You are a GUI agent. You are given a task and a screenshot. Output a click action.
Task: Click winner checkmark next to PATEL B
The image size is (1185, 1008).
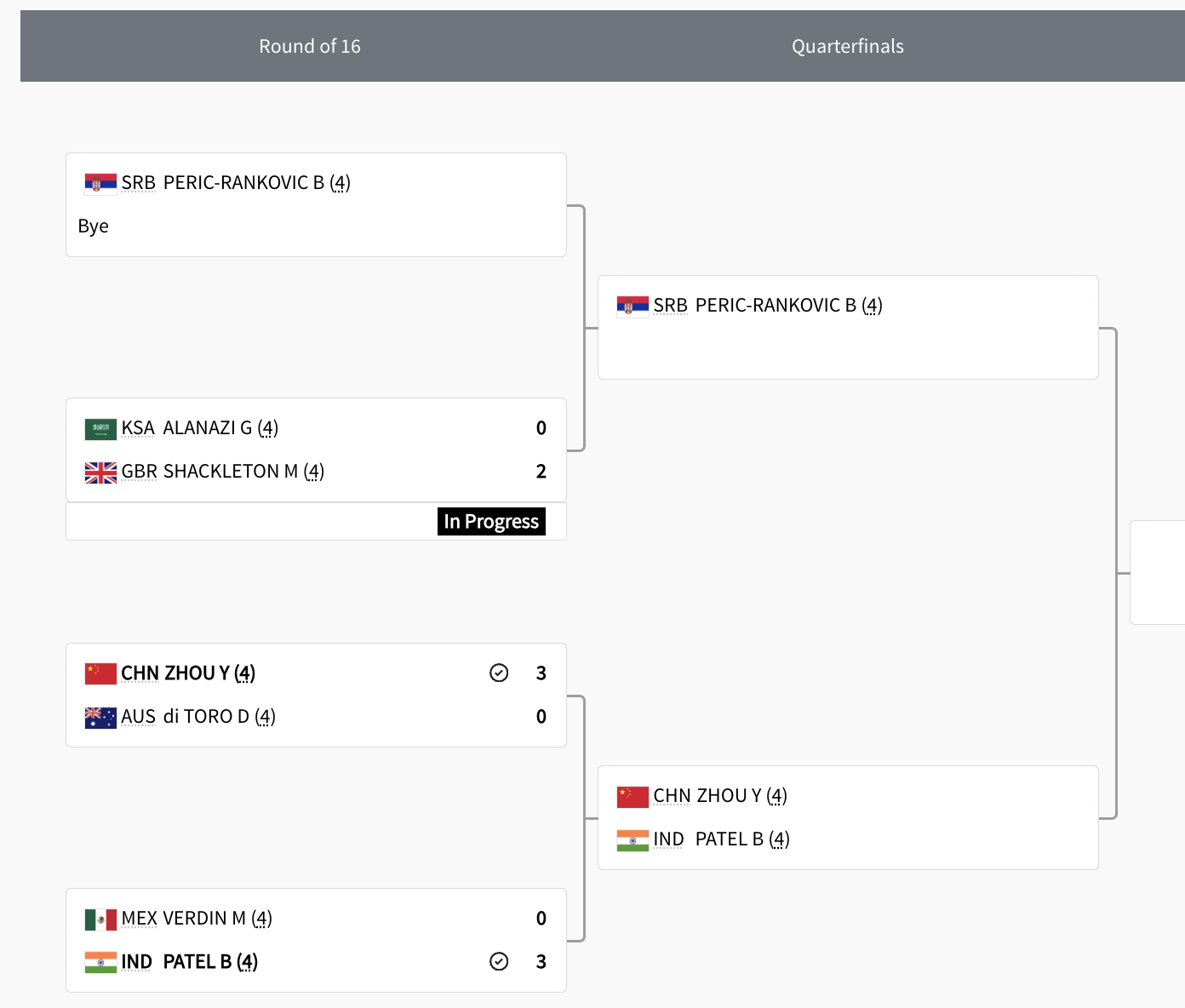click(499, 961)
